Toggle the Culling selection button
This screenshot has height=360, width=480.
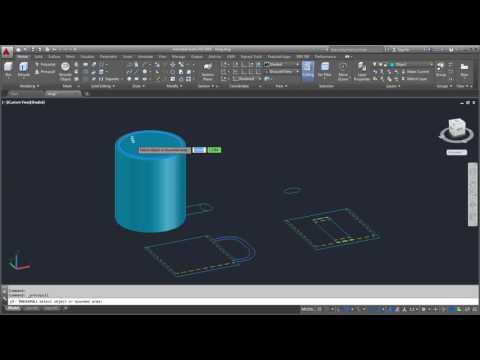coord(308,70)
